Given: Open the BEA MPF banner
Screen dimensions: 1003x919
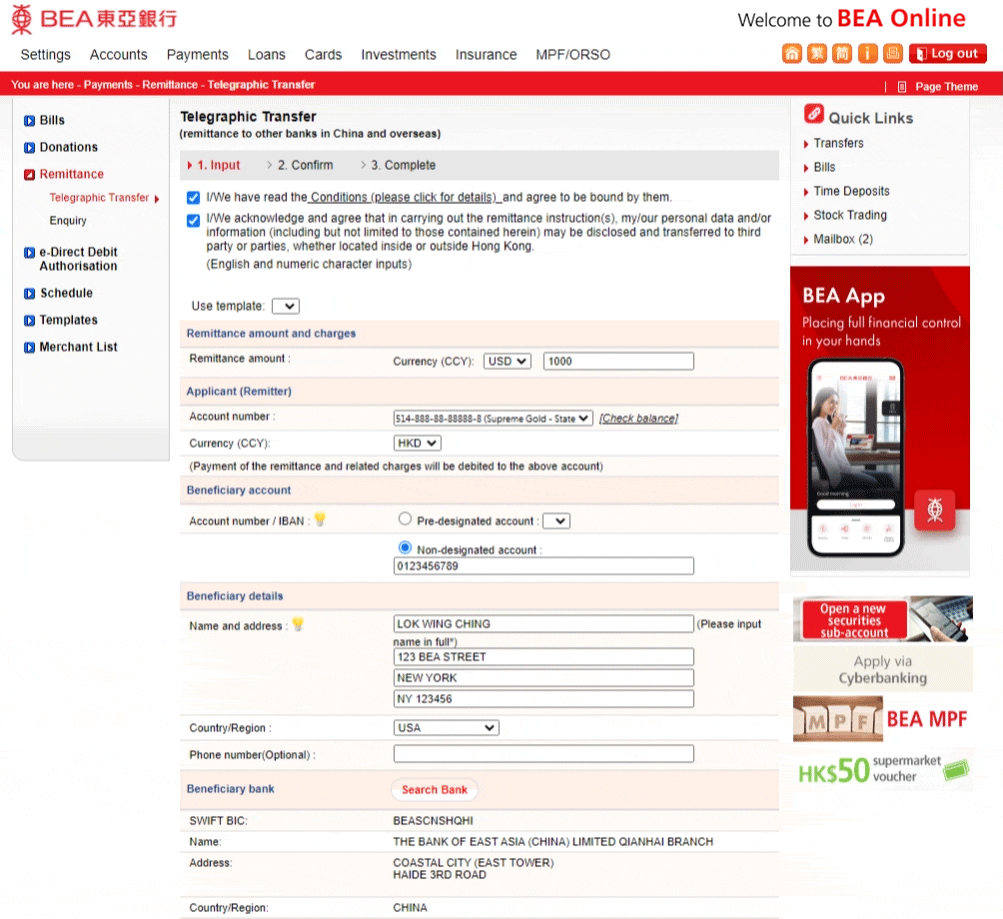Looking at the screenshot, I should (883, 719).
